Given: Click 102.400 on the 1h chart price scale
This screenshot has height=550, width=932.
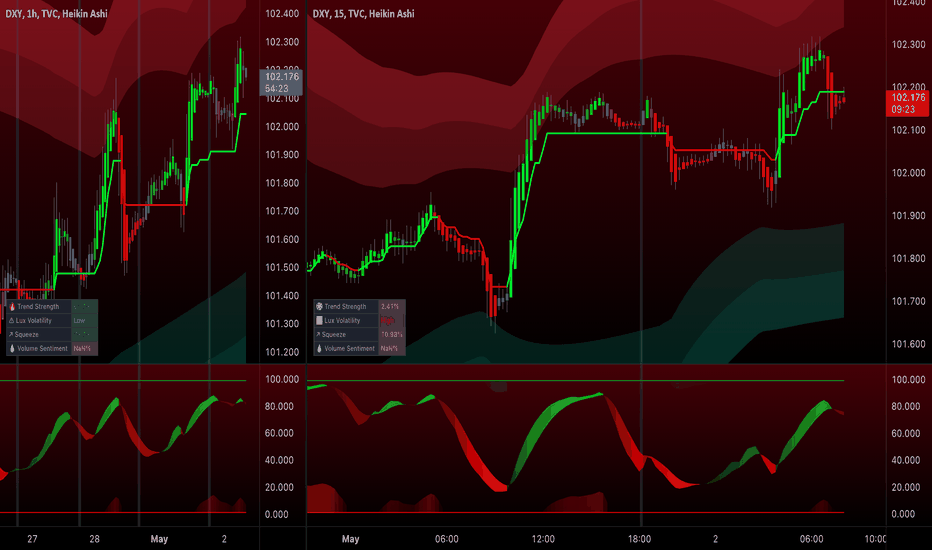Looking at the screenshot, I should (x=282, y=14).
